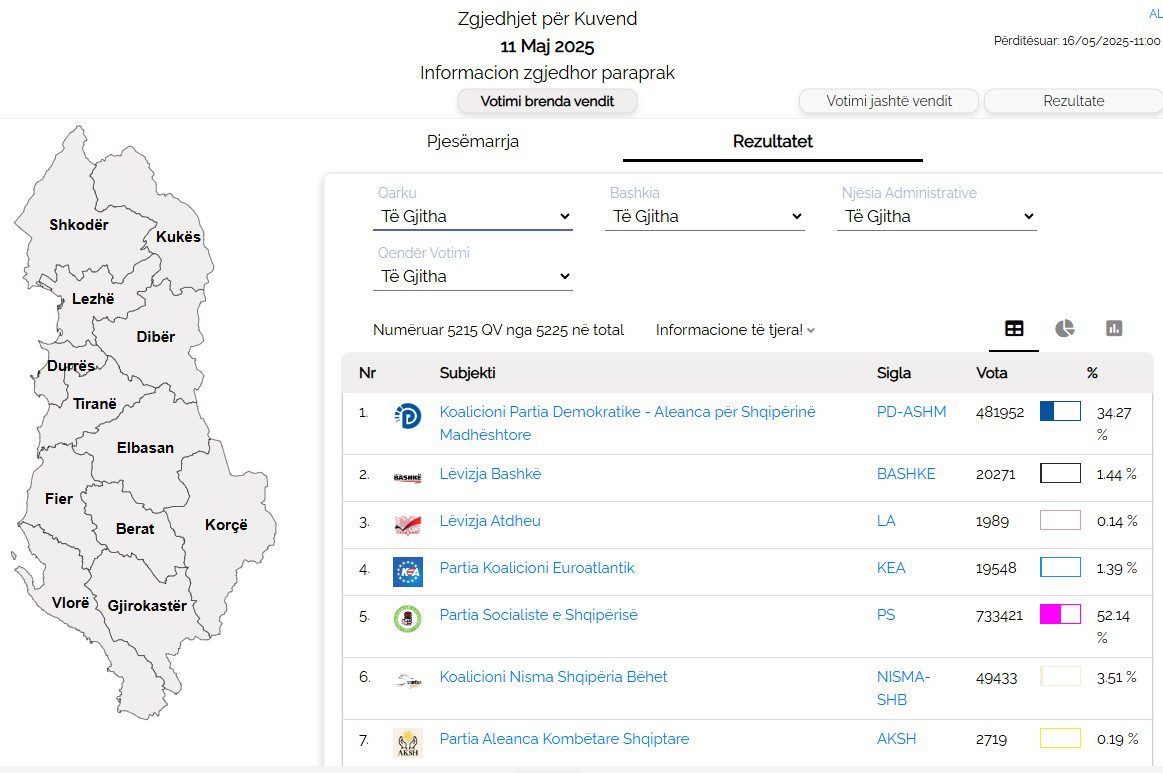The height and width of the screenshot is (773, 1163).
Task: Open Koalicioni Partia Demokratike link
Action: pyautogui.click(x=627, y=423)
